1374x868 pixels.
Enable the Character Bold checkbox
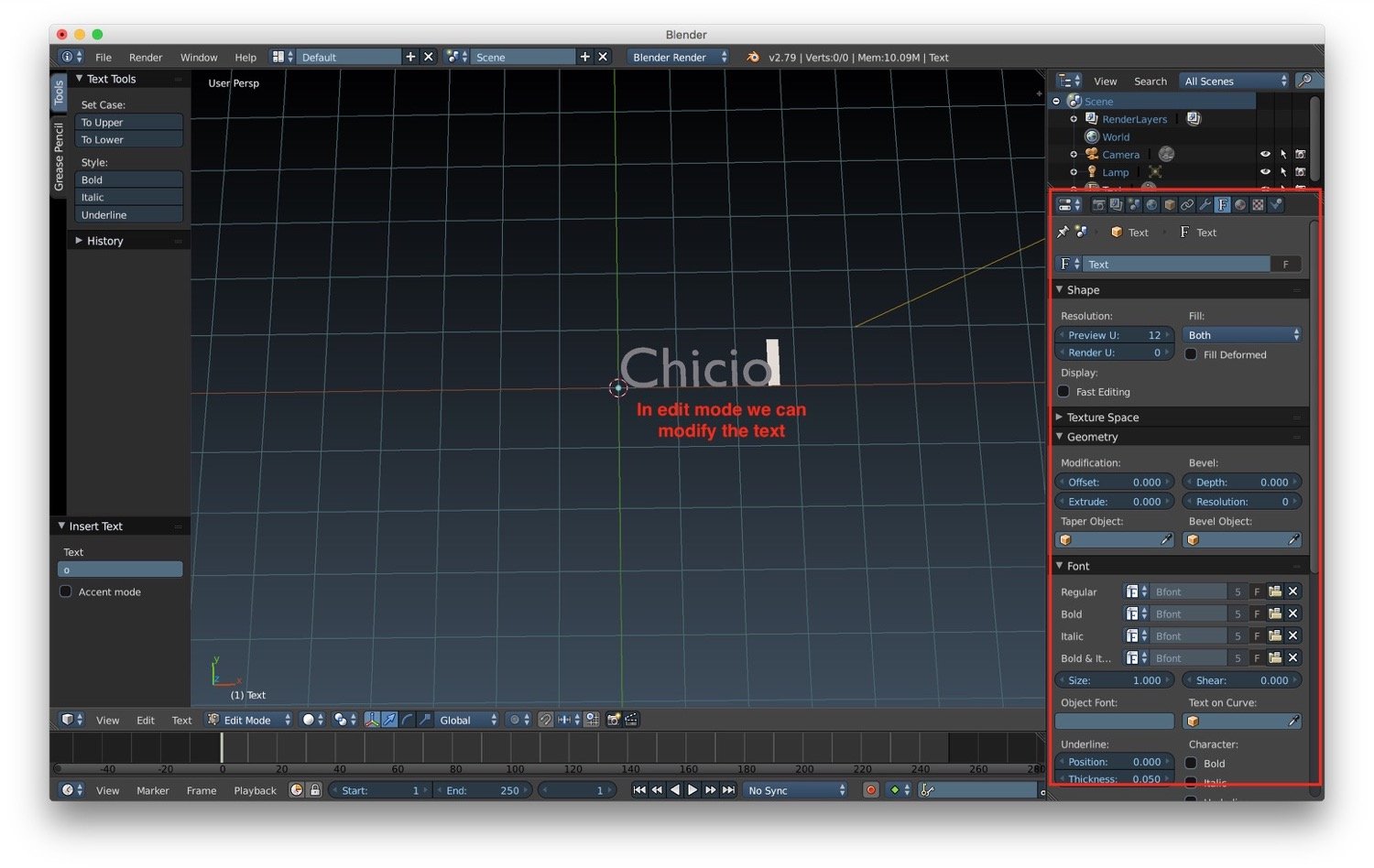pyautogui.click(x=1191, y=763)
